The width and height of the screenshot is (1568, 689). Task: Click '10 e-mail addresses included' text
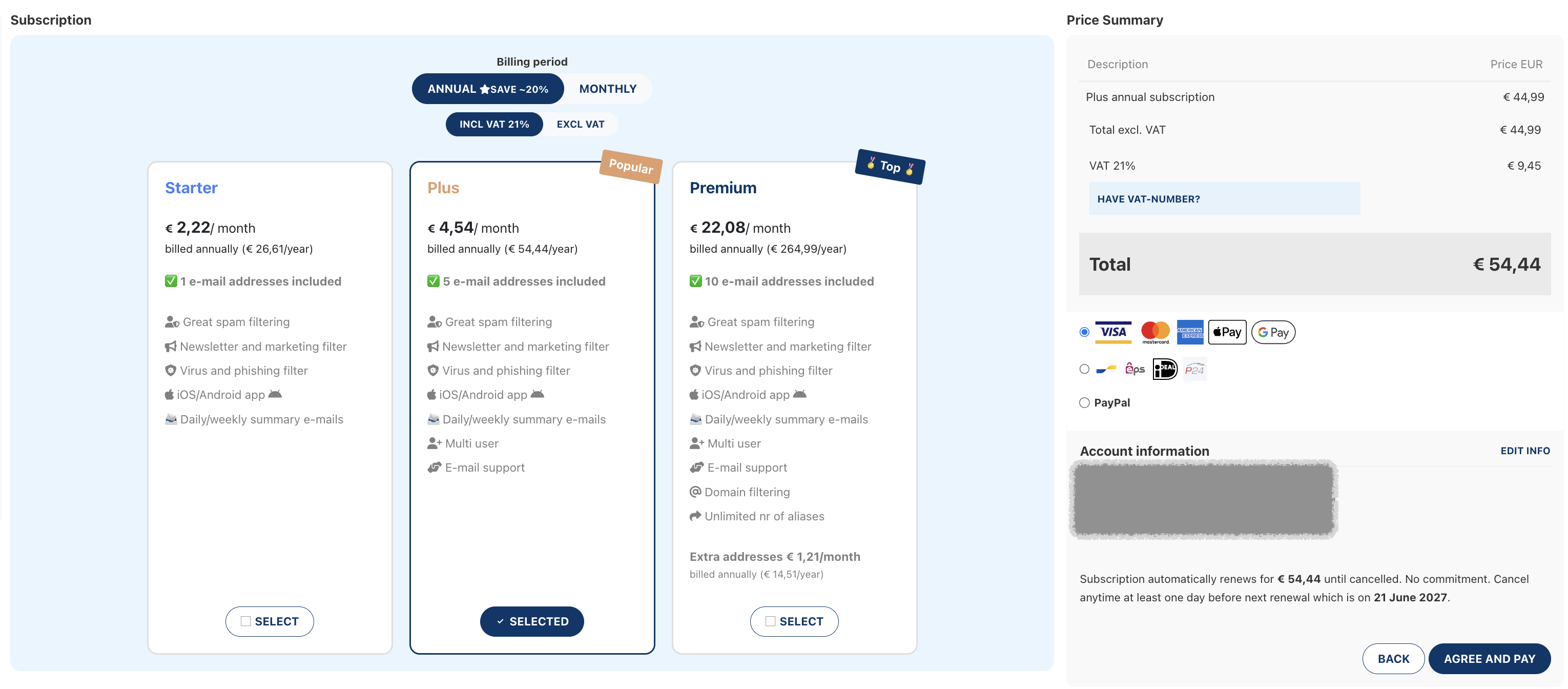(789, 281)
